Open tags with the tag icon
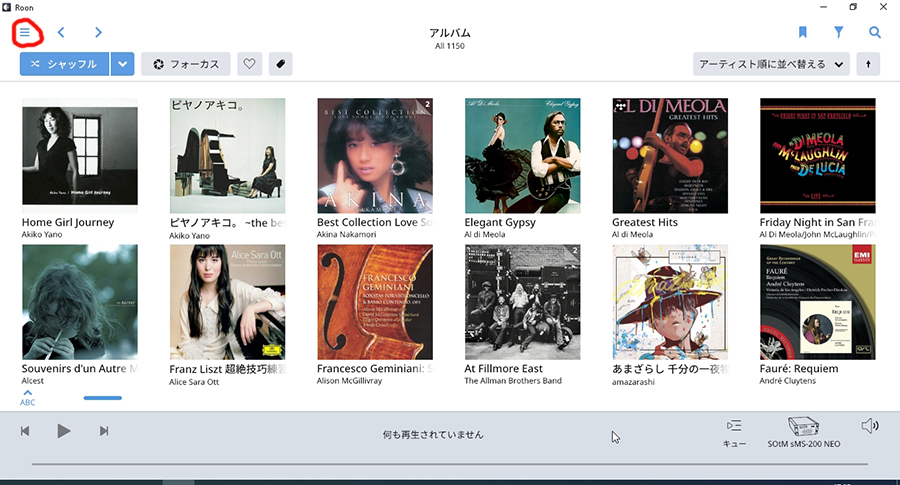The height and width of the screenshot is (485, 900). tap(280, 64)
